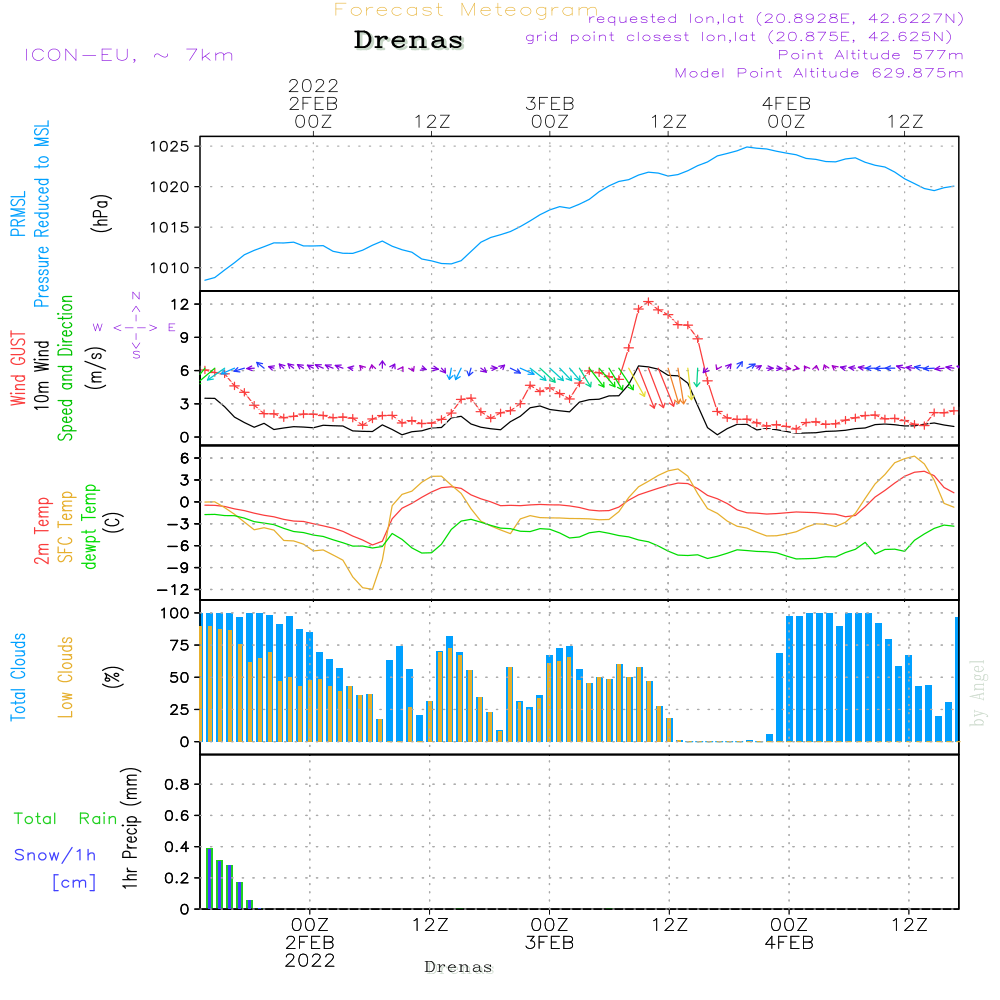
Task: Click the green 'dewpt Temp' legend label
Action: click(x=89, y=526)
